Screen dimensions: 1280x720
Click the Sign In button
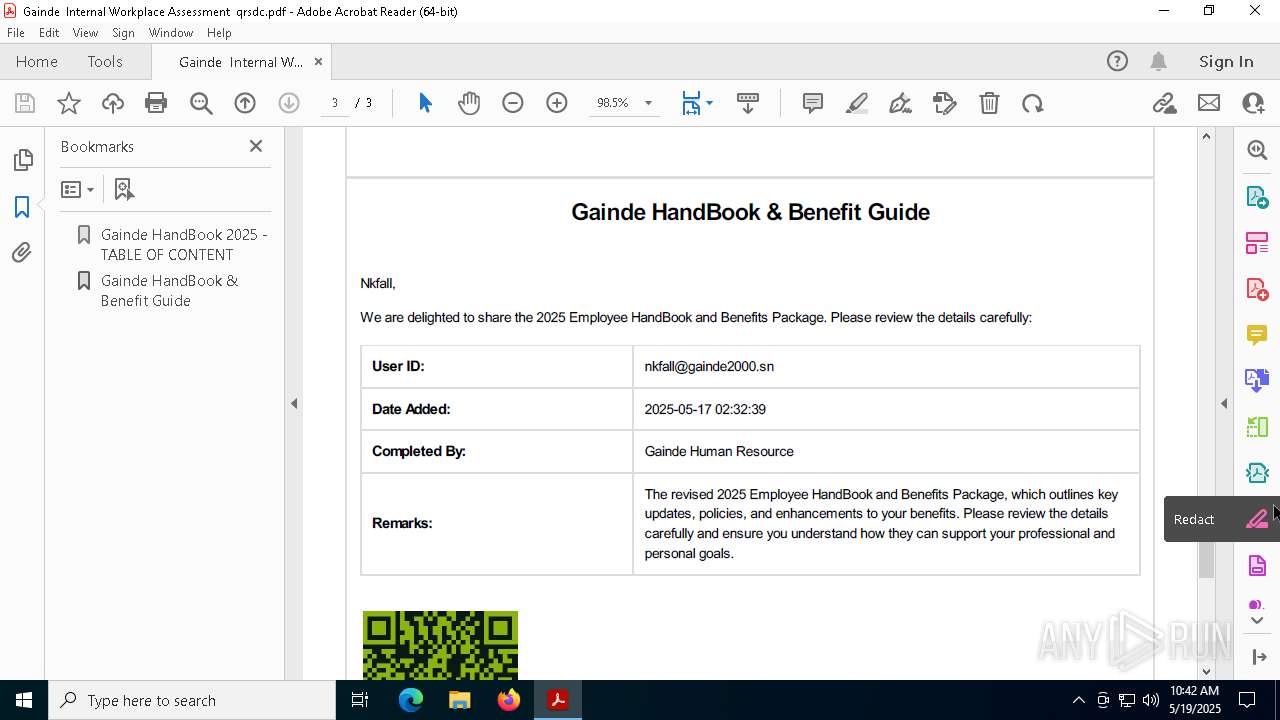[x=1226, y=62]
